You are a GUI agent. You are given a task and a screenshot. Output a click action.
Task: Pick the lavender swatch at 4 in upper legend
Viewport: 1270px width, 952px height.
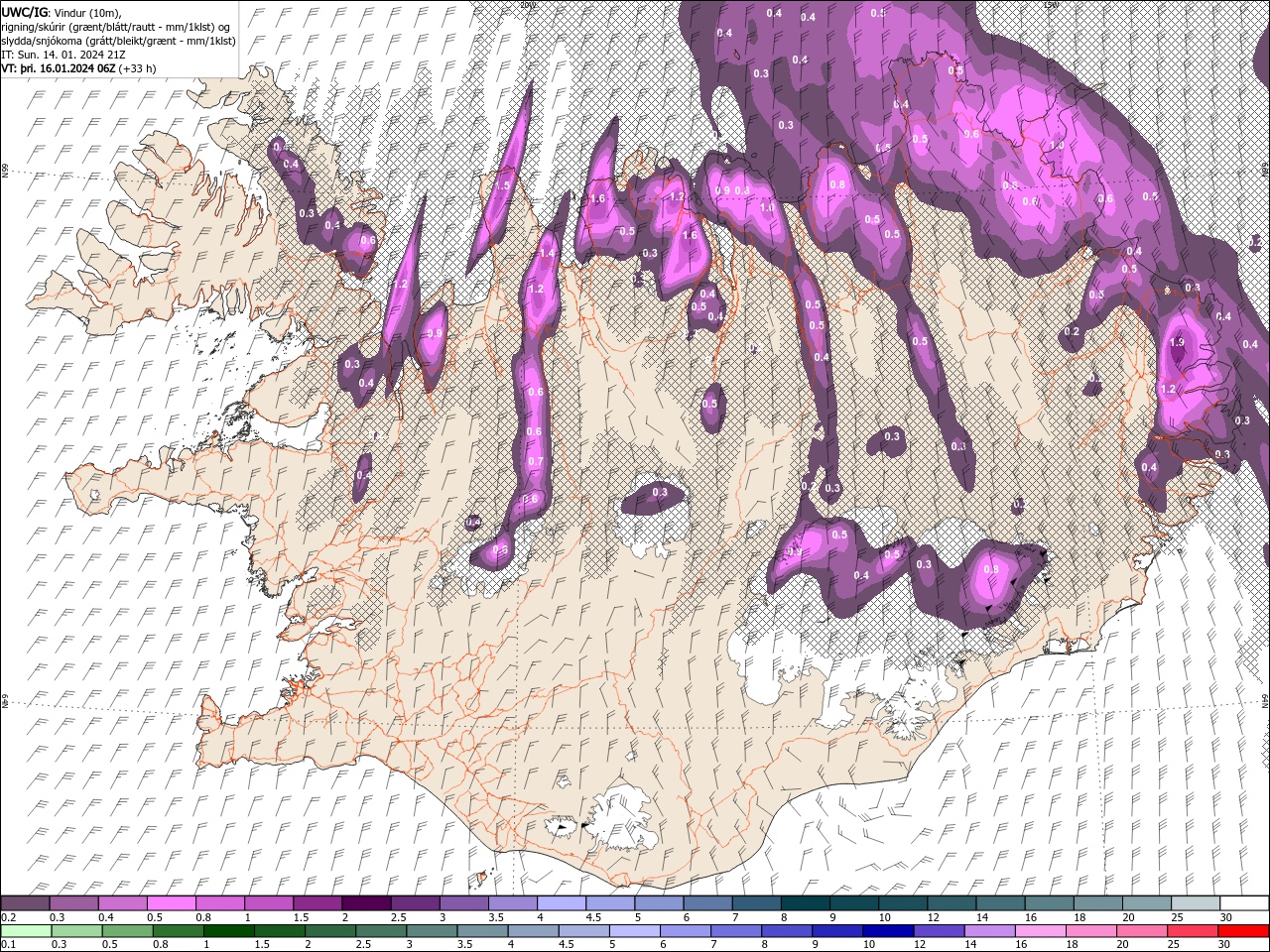click(561, 903)
